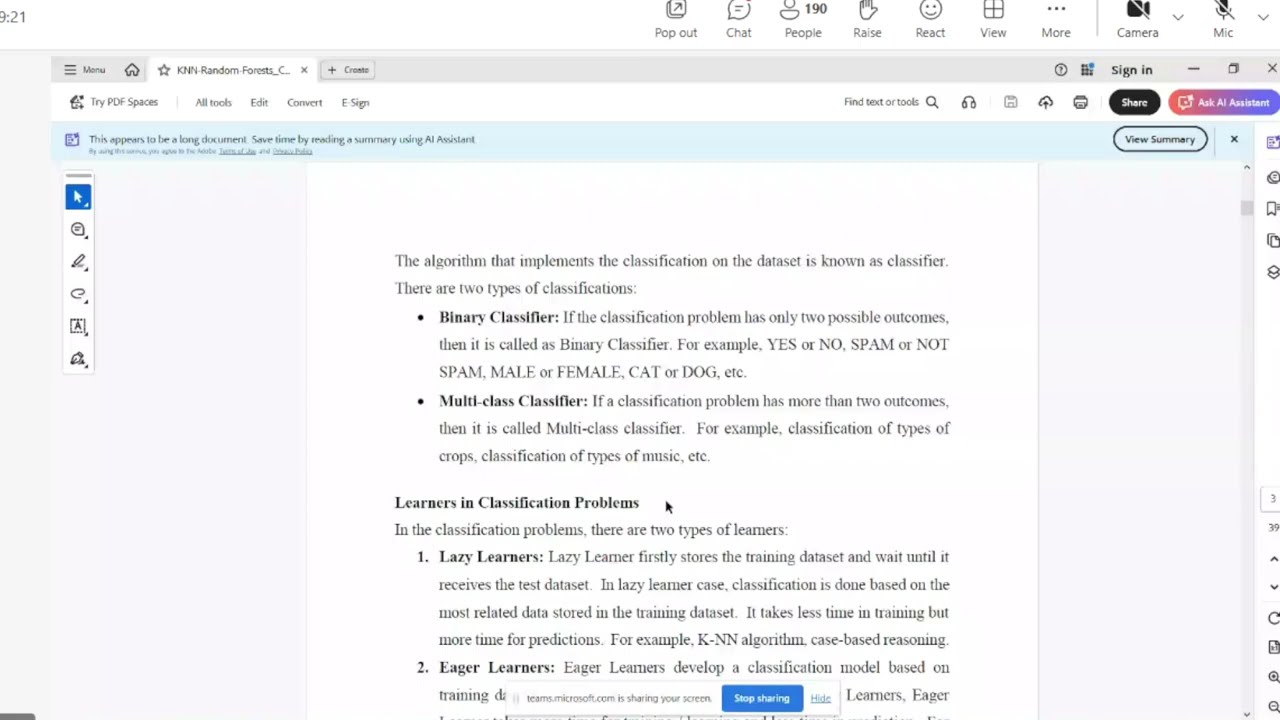
Task: Click View Summary button
Action: [1160, 139]
